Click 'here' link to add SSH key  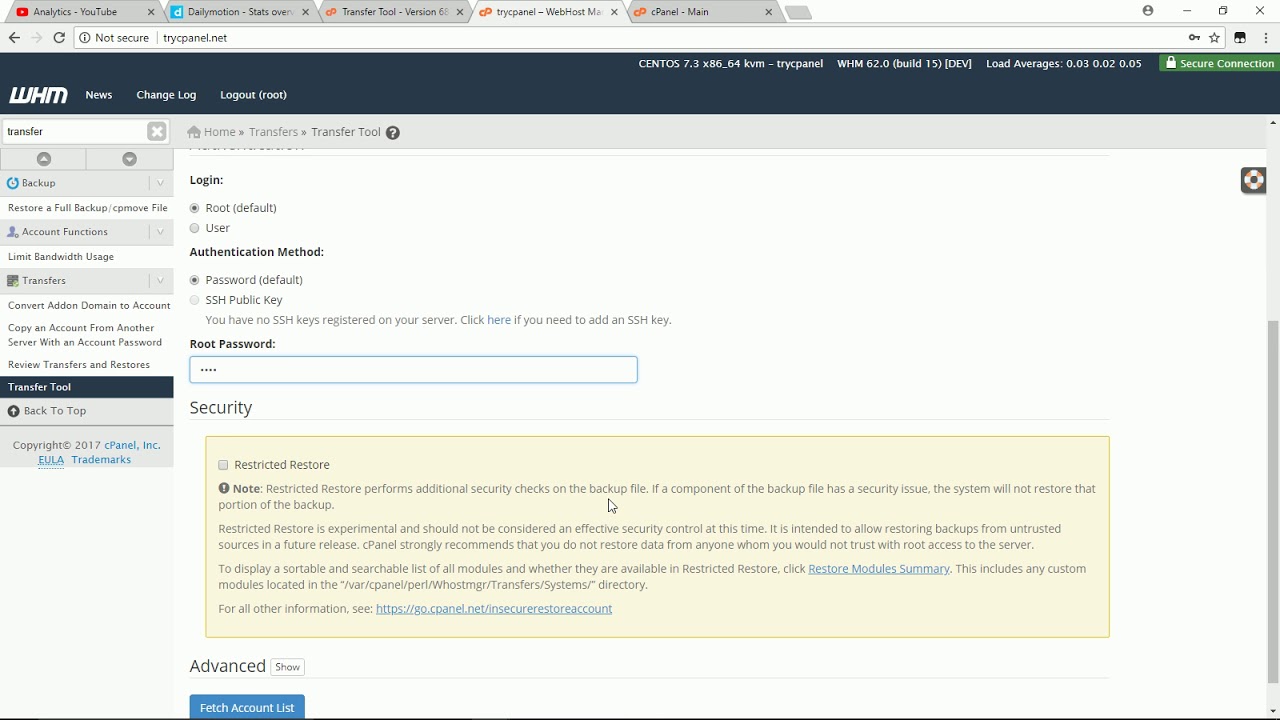click(499, 320)
